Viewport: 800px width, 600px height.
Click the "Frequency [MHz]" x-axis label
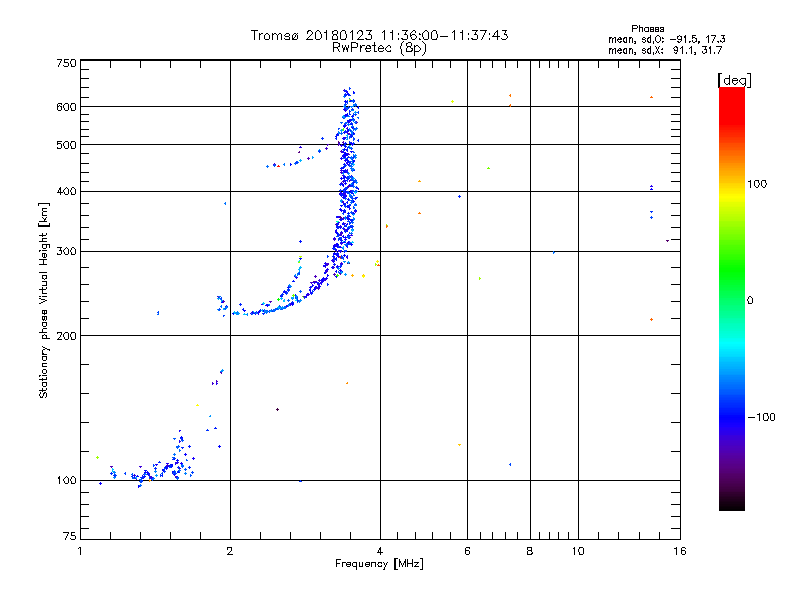point(379,564)
